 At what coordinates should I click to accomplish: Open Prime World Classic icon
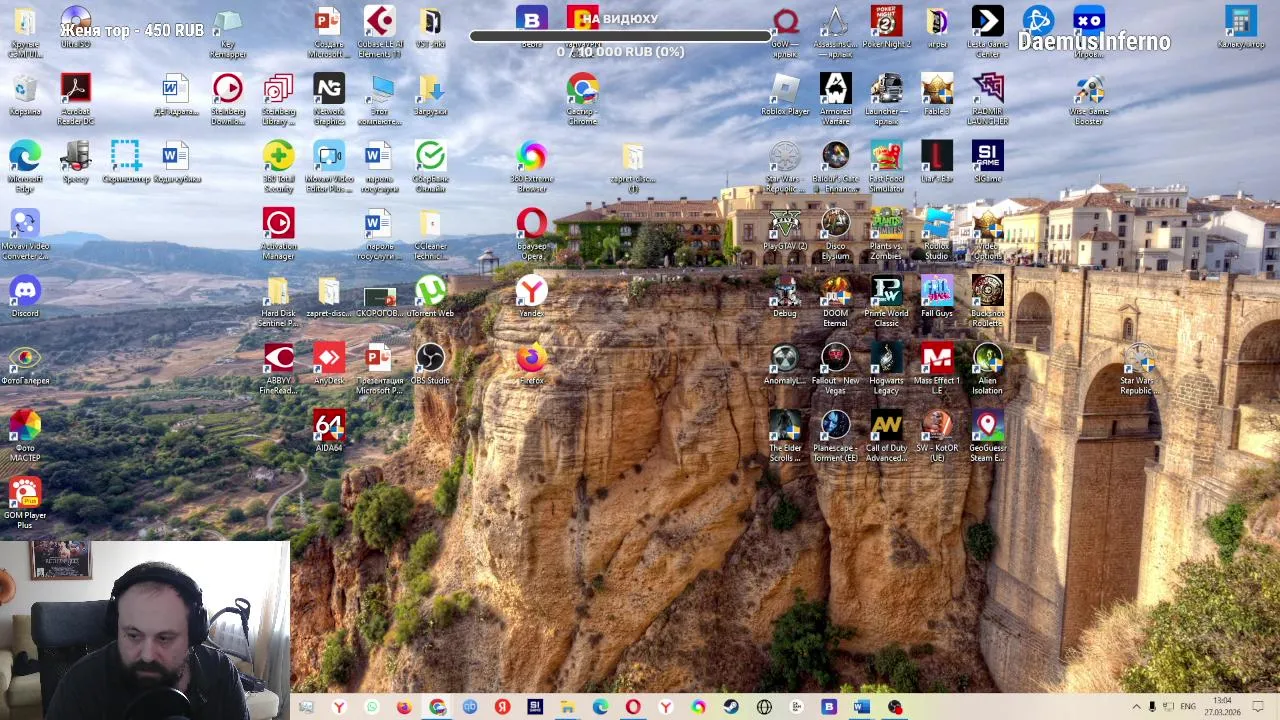click(x=886, y=301)
